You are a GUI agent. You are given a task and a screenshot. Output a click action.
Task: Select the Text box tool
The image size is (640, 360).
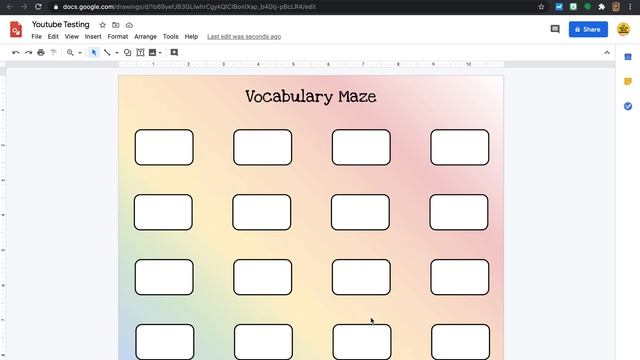tap(140, 53)
